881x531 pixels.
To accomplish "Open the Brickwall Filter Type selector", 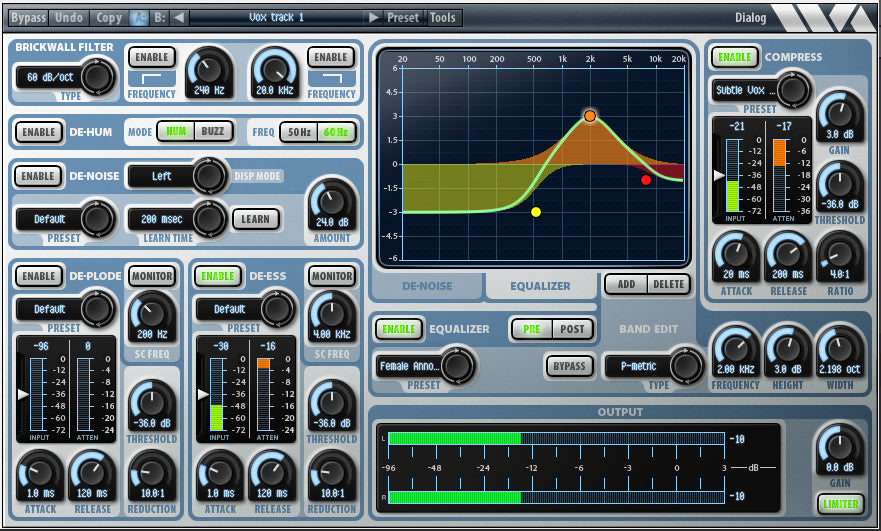I will click(x=65, y=77).
